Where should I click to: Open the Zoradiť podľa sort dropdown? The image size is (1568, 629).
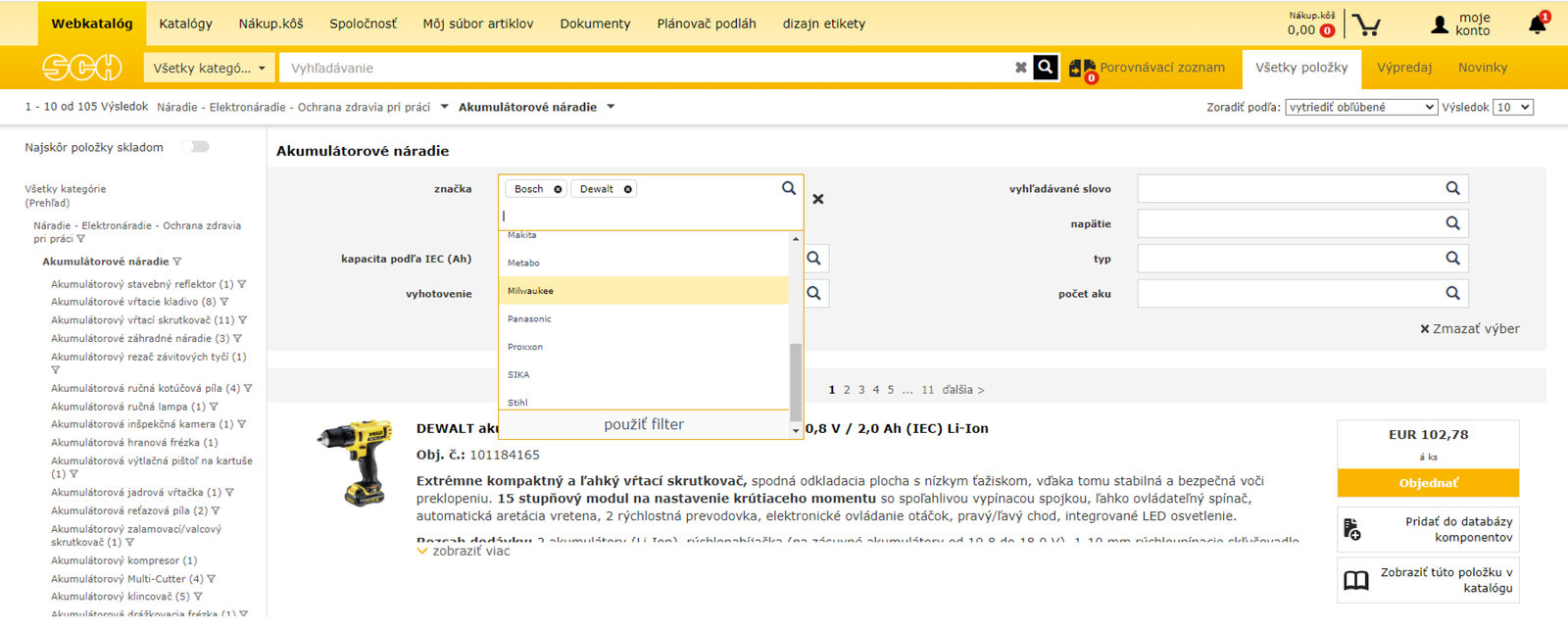pyautogui.click(x=1361, y=107)
